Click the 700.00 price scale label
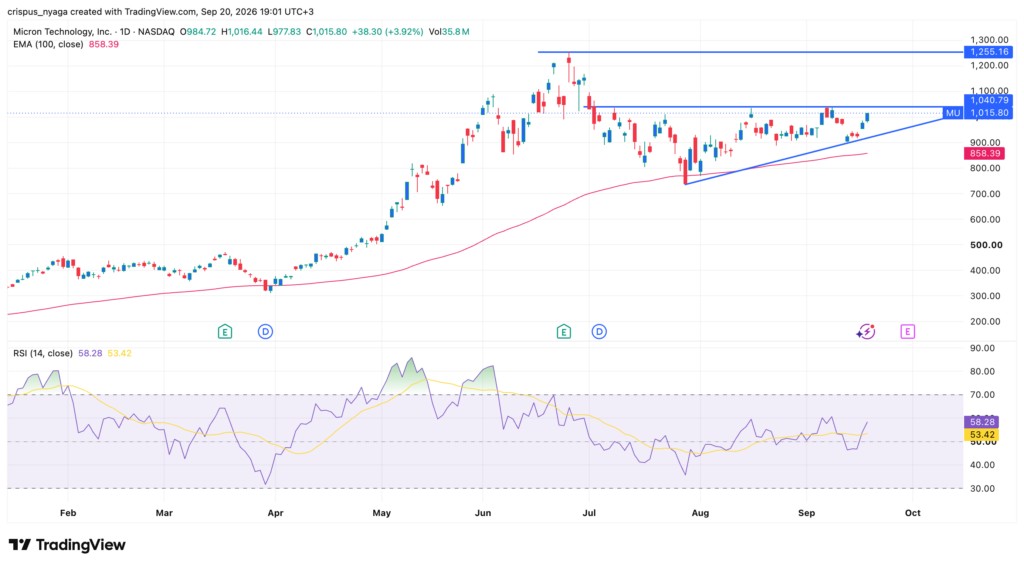This screenshot has width=1024, height=567. 985,194
